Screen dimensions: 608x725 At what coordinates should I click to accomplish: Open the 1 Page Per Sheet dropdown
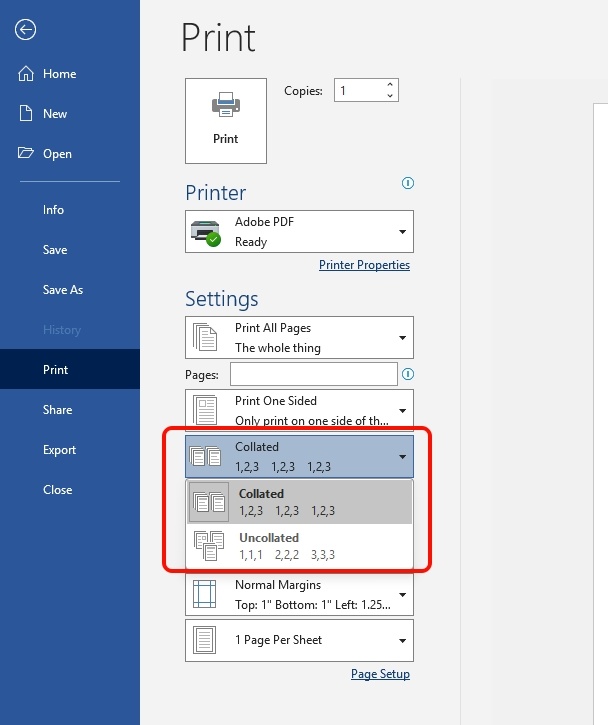pyautogui.click(x=300, y=640)
